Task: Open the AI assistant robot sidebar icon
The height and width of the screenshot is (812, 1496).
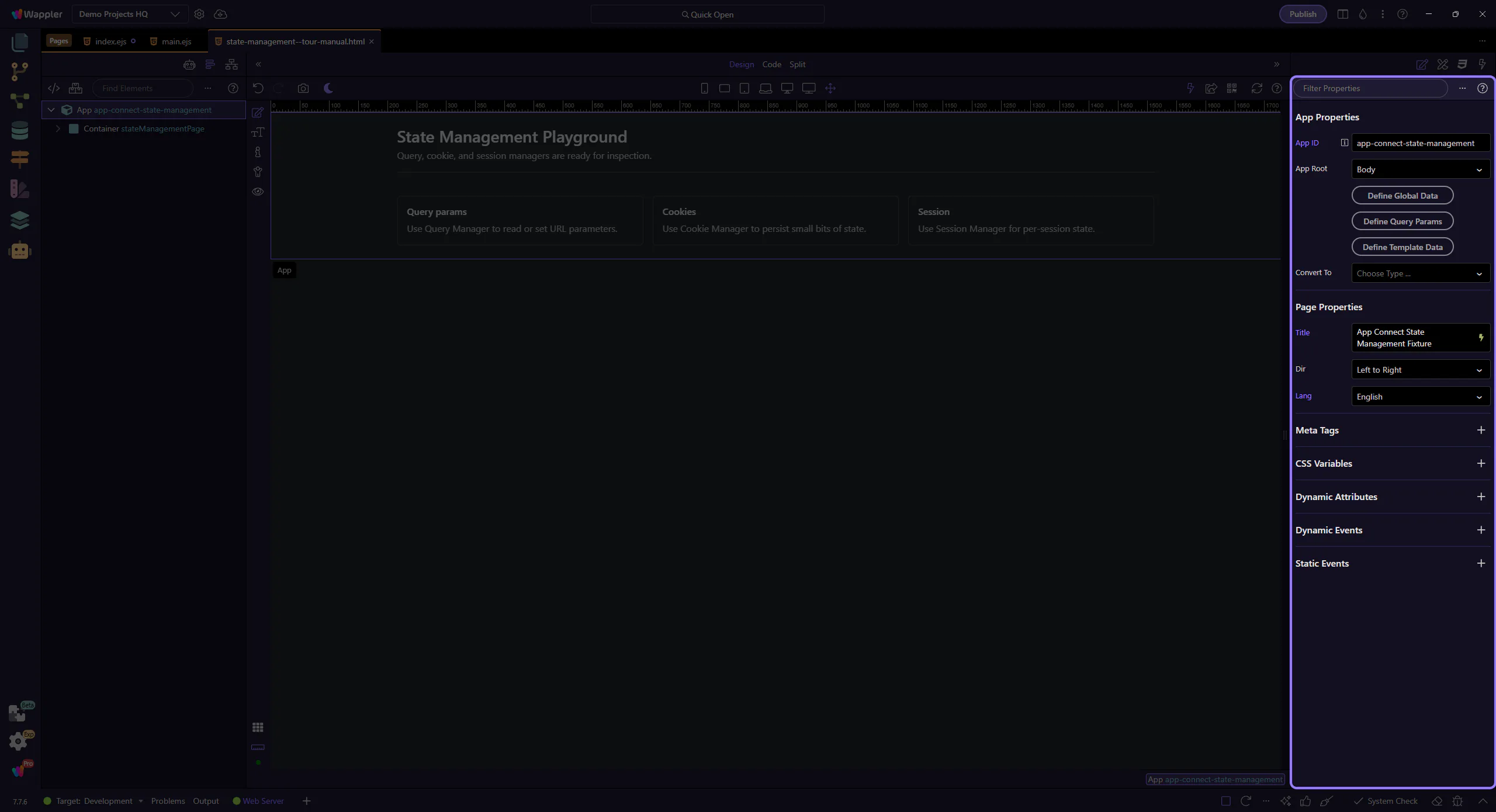Action: click(19, 251)
